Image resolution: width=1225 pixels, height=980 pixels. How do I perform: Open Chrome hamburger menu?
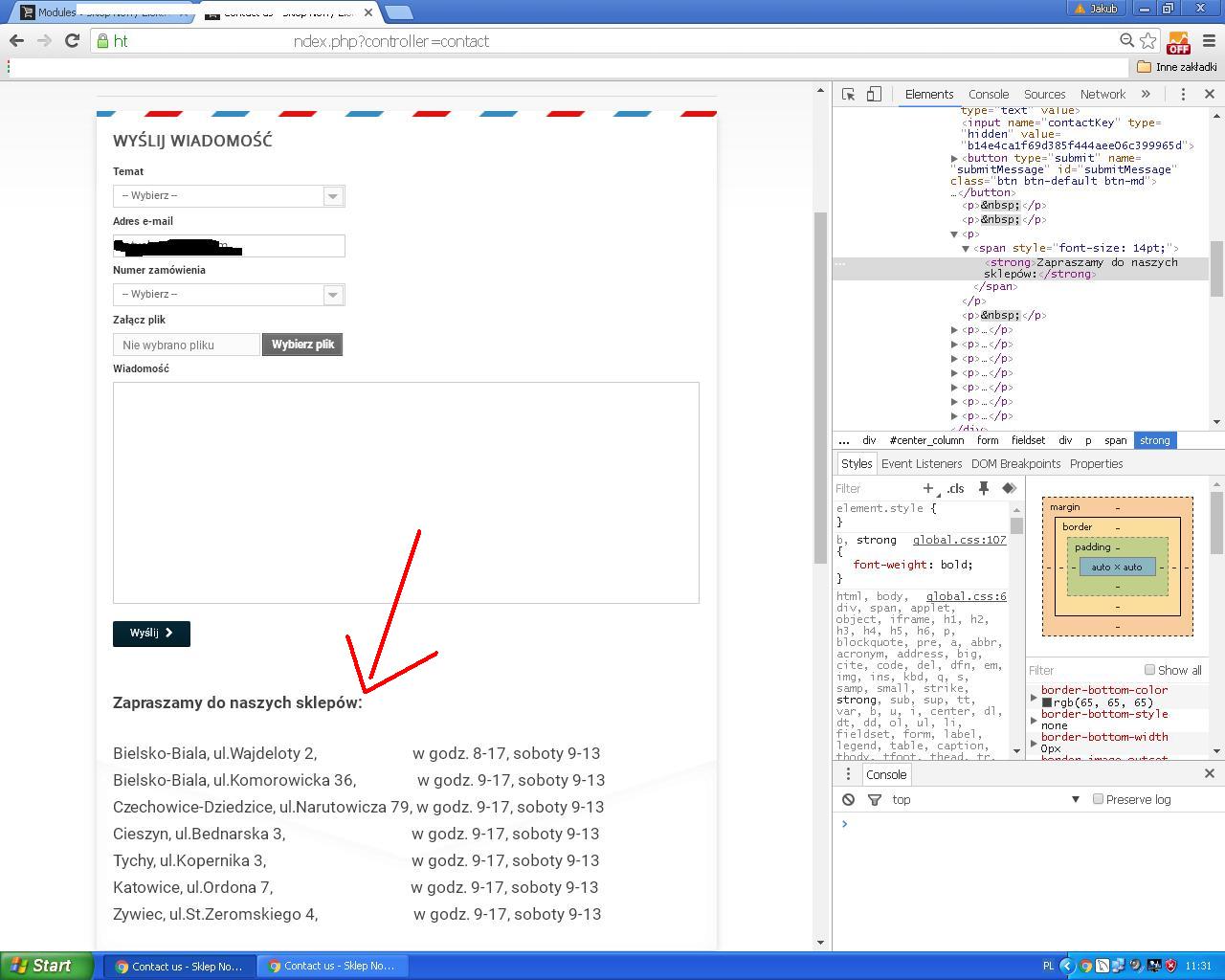[x=1208, y=40]
